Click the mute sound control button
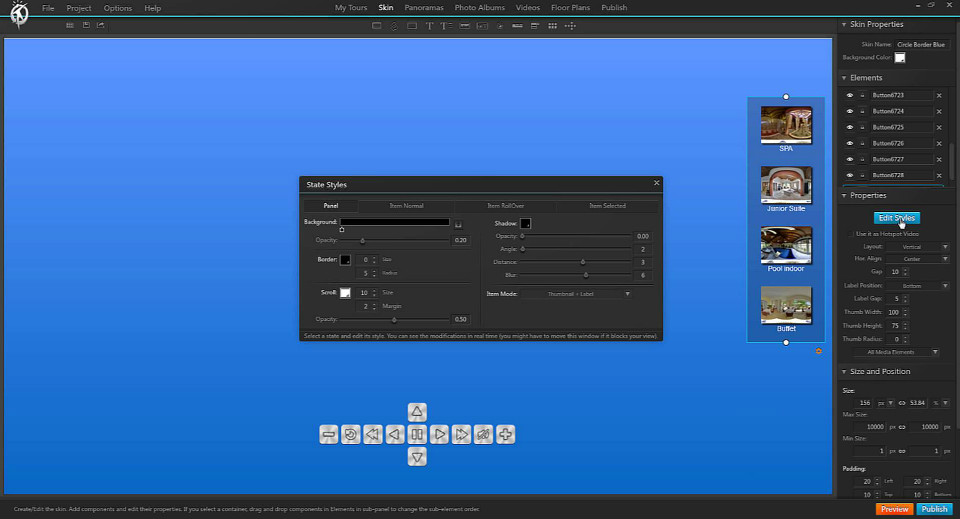Viewport: 960px width, 519px height. point(484,434)
